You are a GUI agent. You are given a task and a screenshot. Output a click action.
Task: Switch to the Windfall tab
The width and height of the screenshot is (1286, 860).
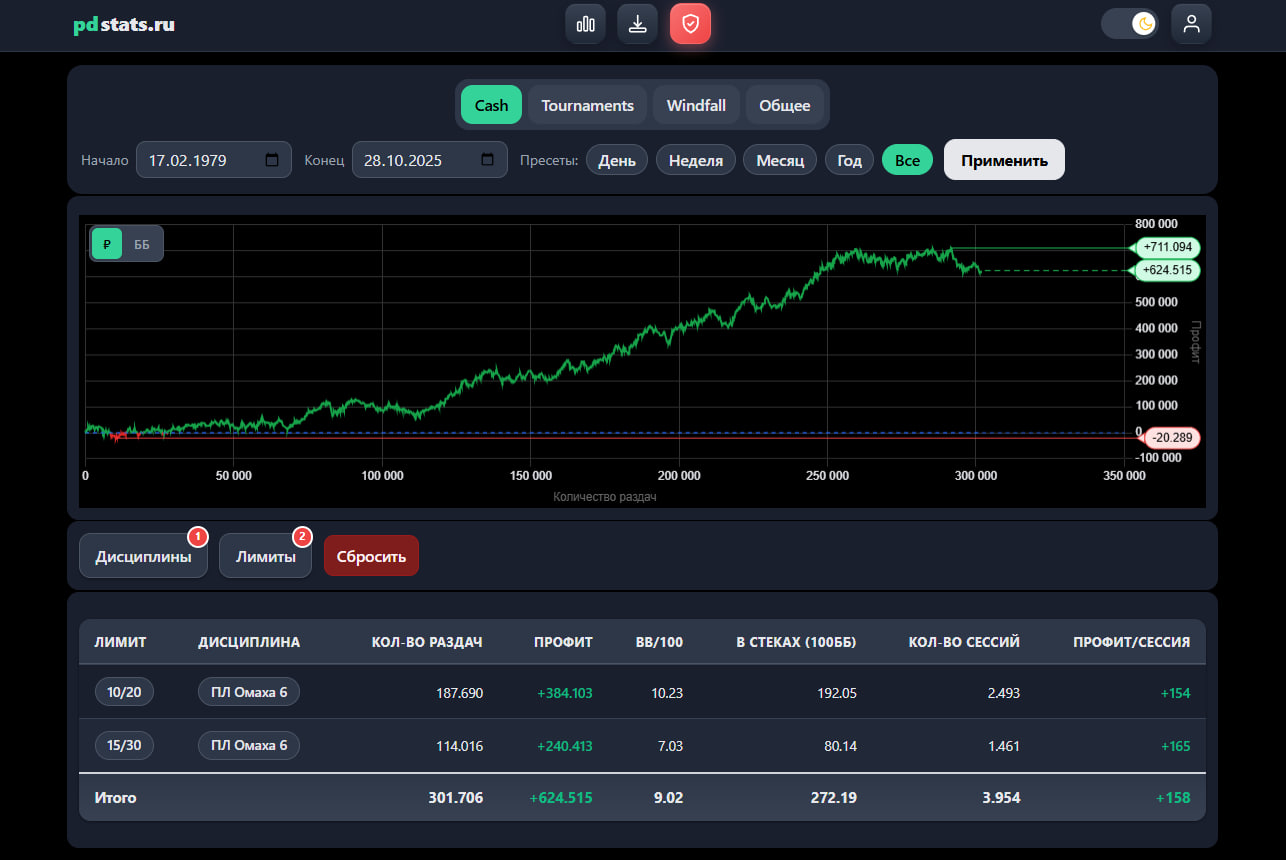pos(696,105)
